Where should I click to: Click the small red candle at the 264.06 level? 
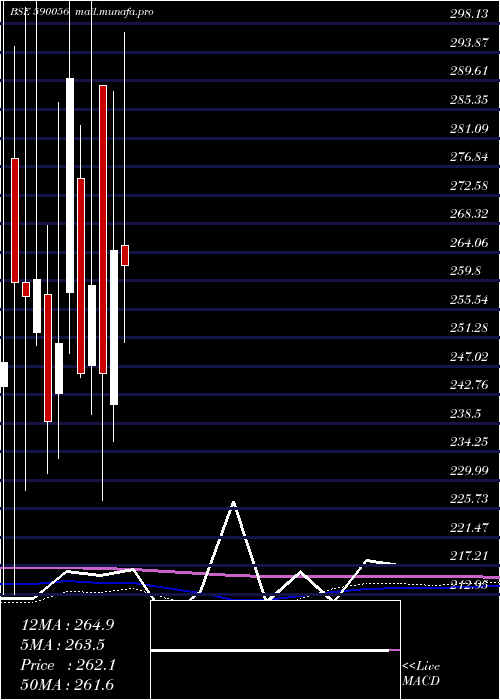(125, 255)
